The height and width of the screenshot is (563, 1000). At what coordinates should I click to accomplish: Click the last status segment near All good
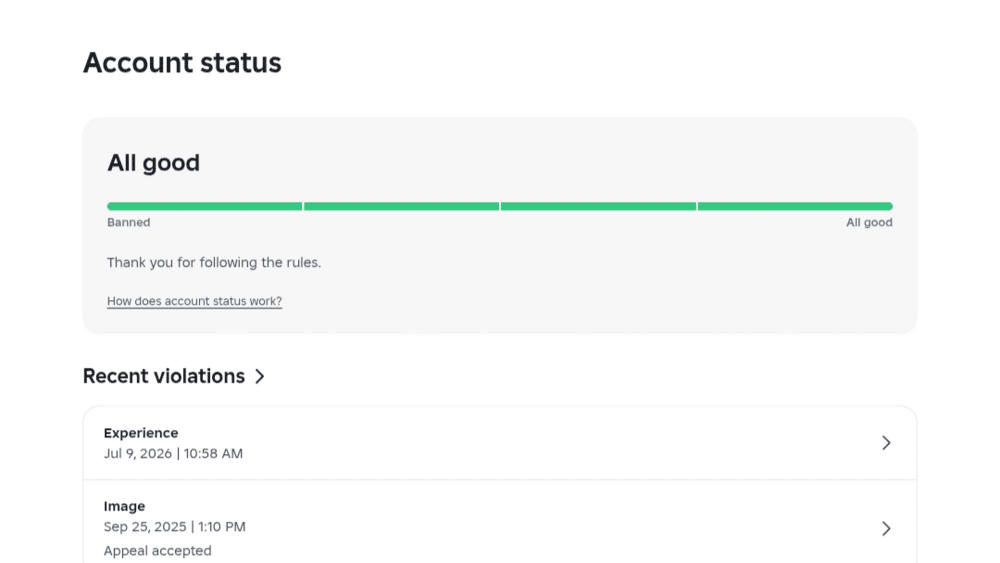point(795,206)
